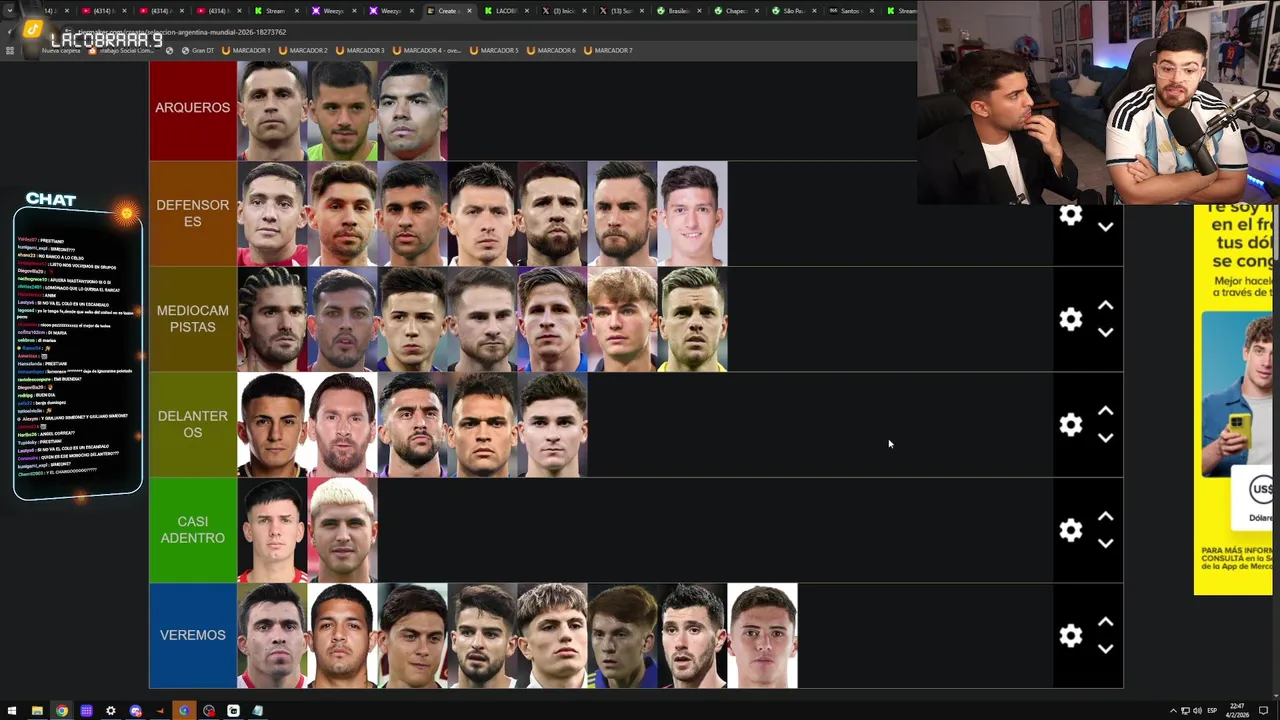Select blond player photo in MEDIOCAMPISTAS row
The width and height of the screenshot is (1280, 720).
(x=622, y=319)
